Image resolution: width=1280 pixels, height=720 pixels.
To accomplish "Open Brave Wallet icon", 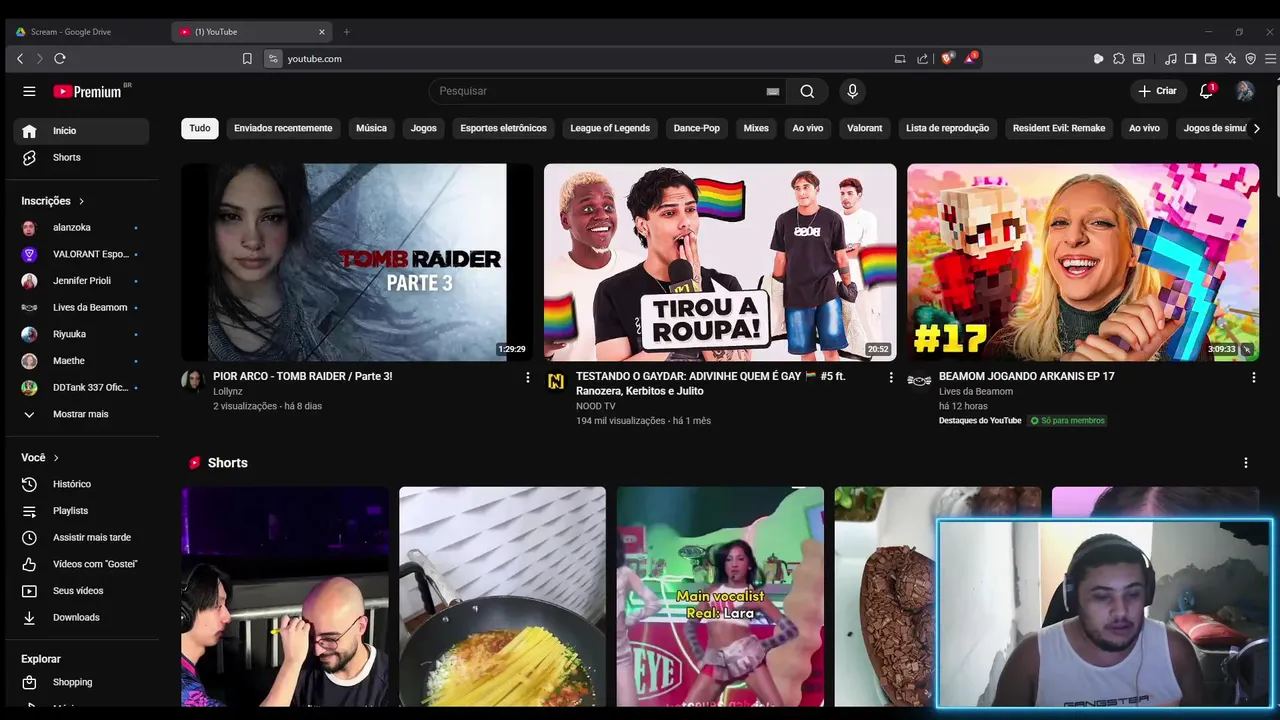I will tap(1210, 59).
